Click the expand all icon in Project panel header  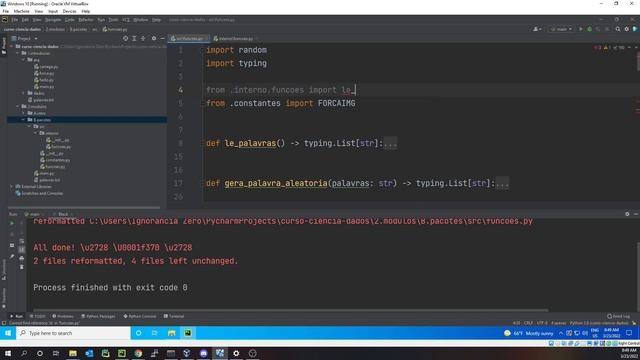tap(134, 38)
